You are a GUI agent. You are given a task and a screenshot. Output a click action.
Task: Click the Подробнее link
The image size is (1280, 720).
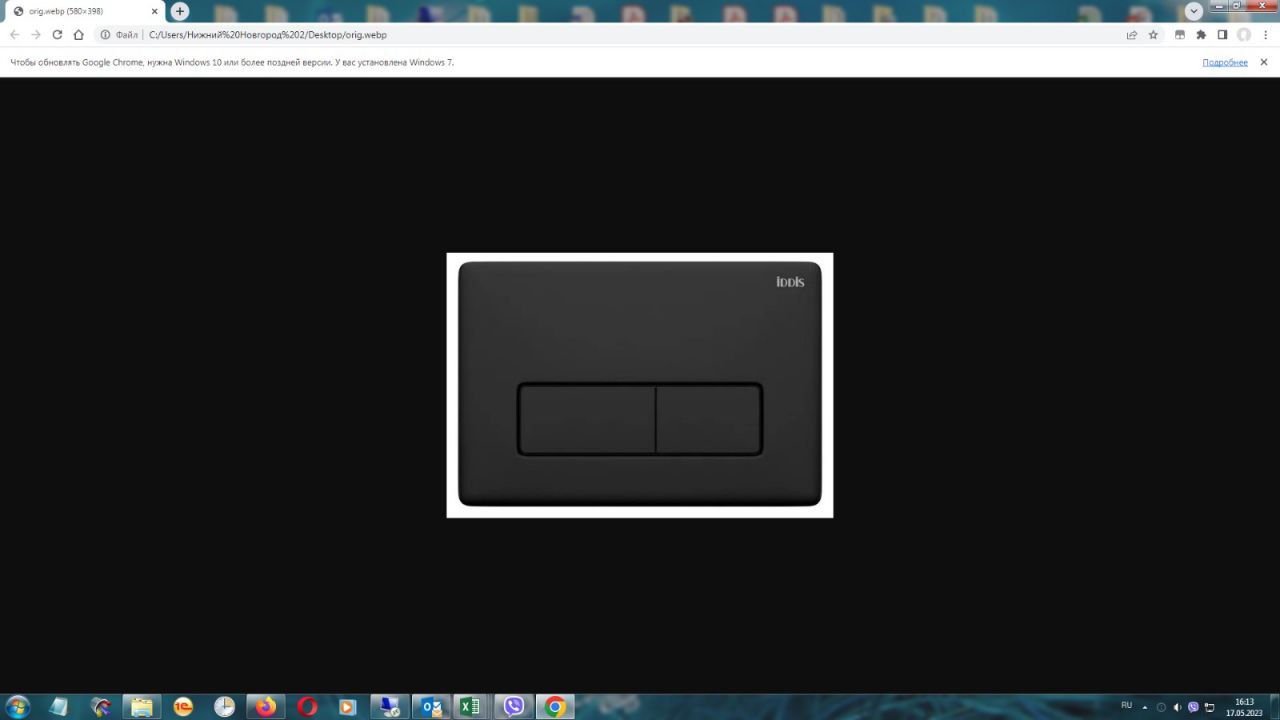click(1224, 62)
